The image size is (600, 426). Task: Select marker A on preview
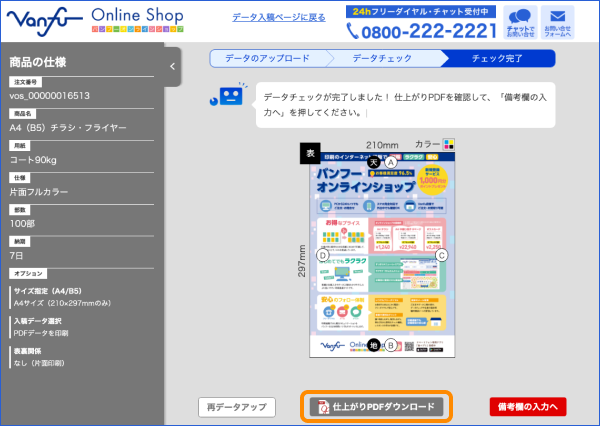391,163
